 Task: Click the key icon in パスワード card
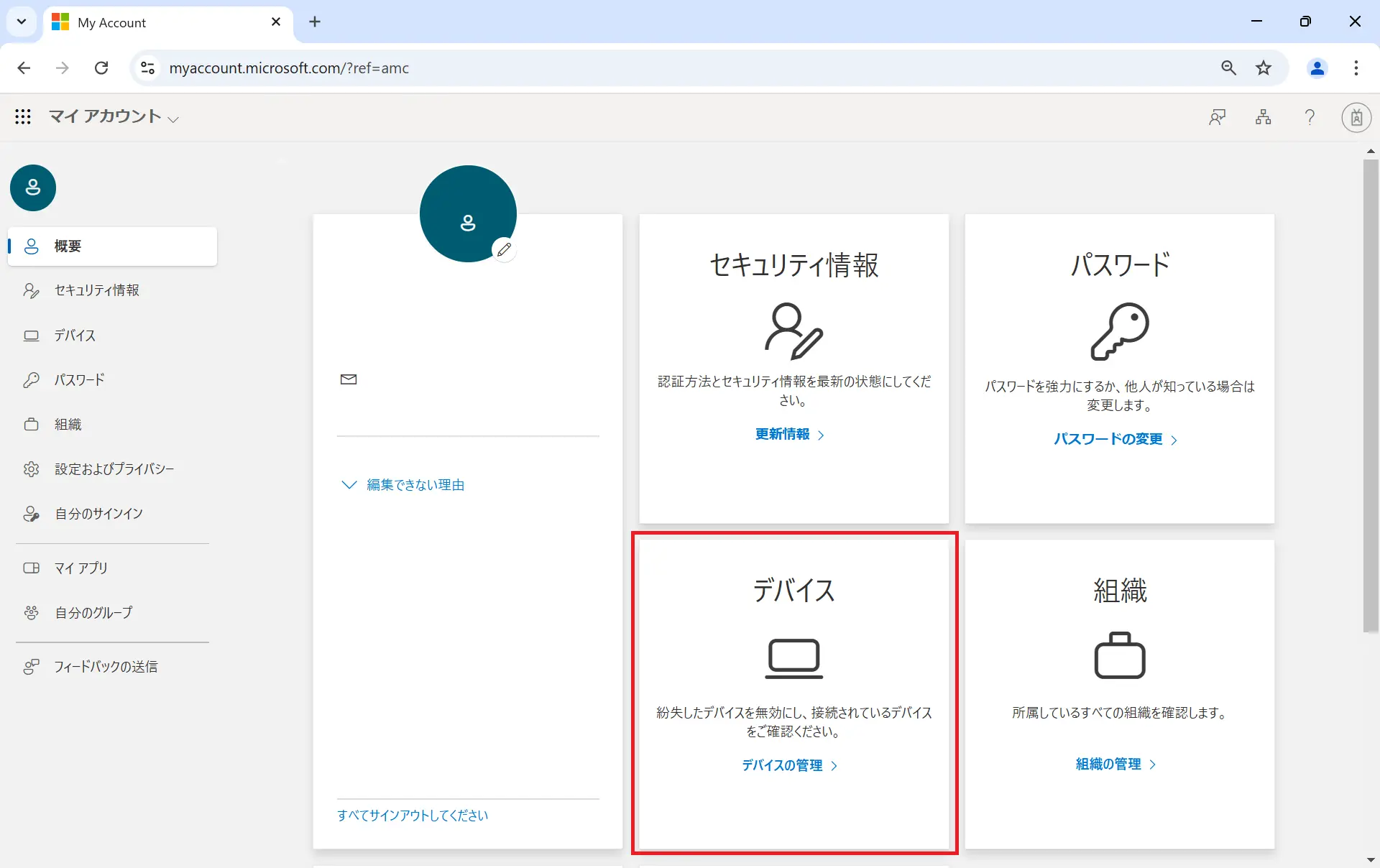tap(1119, 331)
